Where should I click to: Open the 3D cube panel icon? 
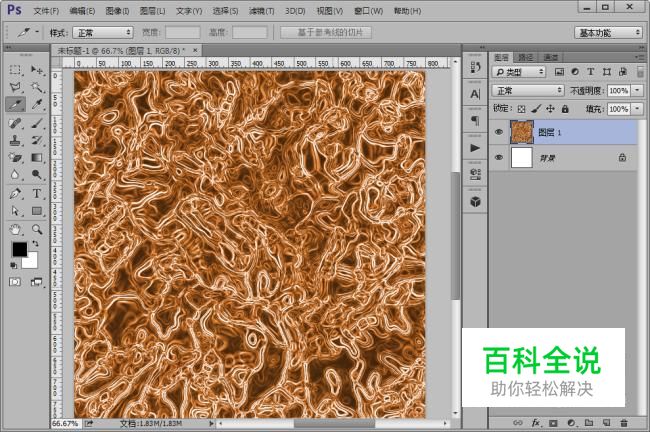pyautogui.click(x=475, y=202)
